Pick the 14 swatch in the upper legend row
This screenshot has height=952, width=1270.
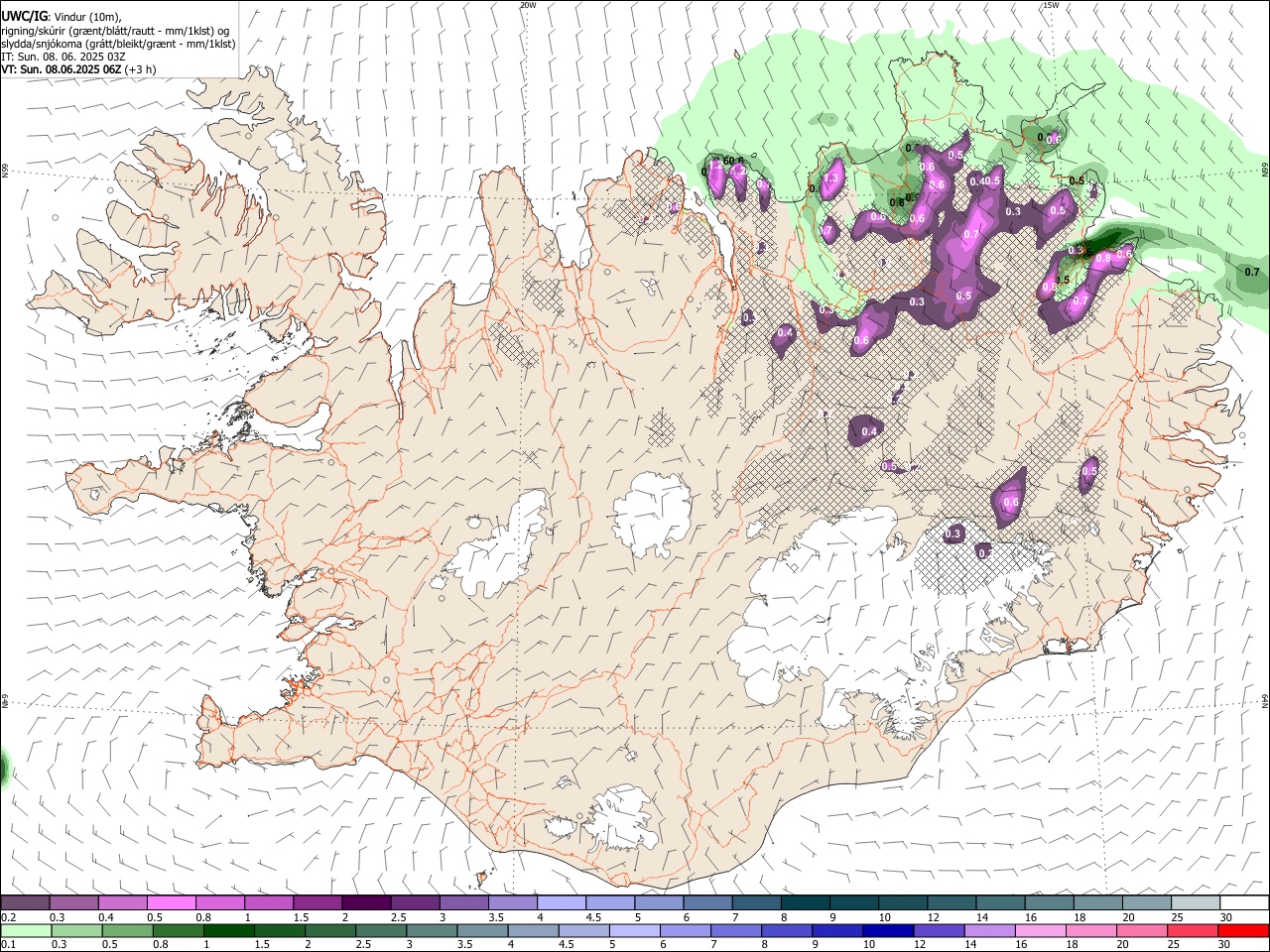pyautogui.click(x=999, y=903)
